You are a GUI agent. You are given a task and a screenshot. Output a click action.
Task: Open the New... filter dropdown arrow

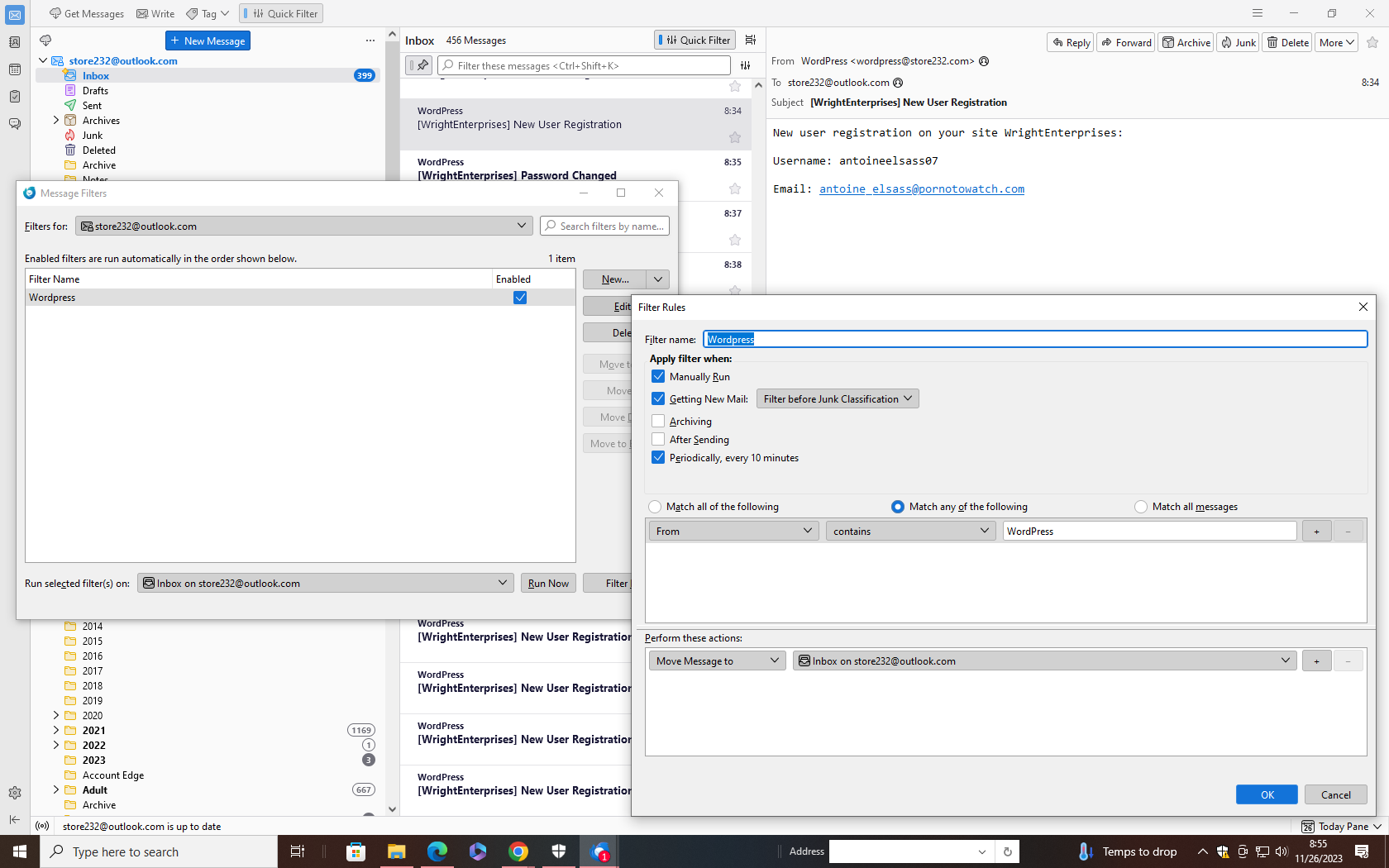coord(658,279)
